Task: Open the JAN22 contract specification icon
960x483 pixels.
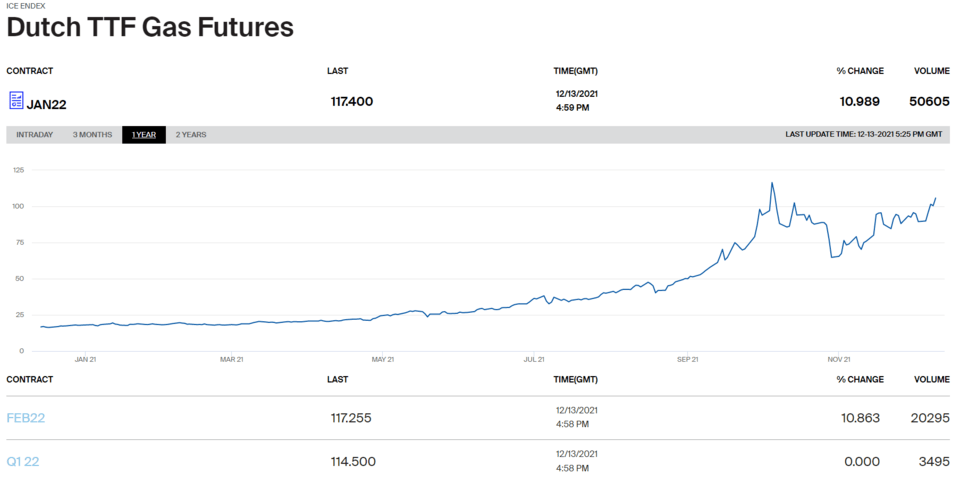Action: click(x=16, y=100)
